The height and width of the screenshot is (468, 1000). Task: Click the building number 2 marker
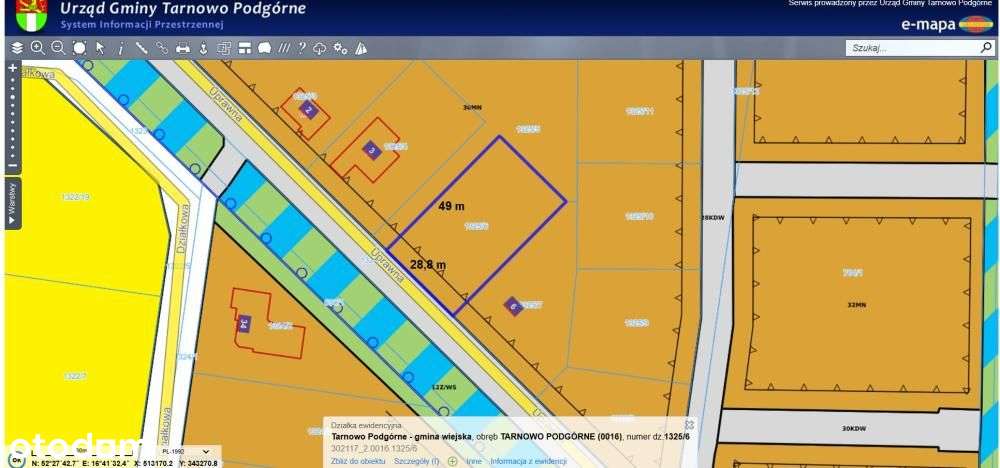[x=308, y=110]
